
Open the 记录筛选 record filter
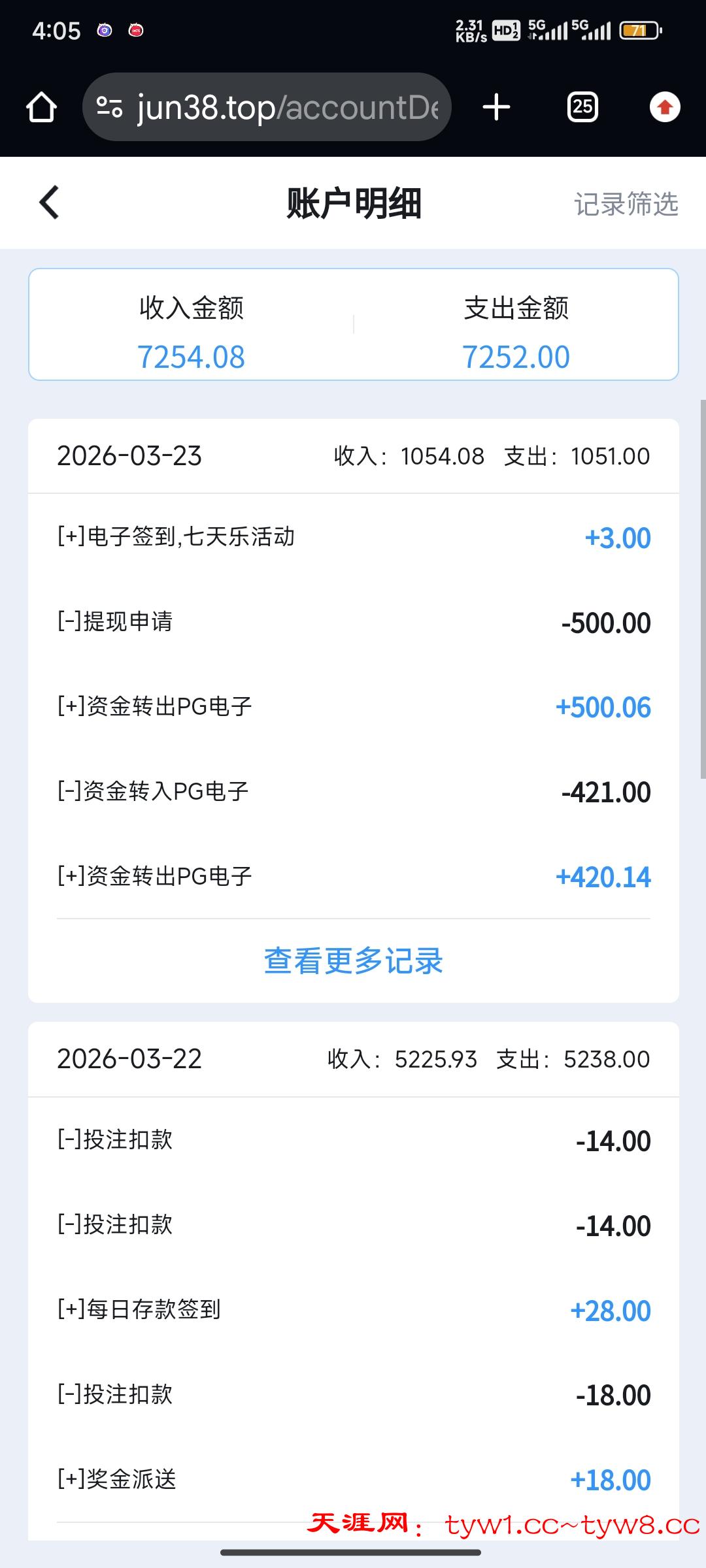coord(626,204)
